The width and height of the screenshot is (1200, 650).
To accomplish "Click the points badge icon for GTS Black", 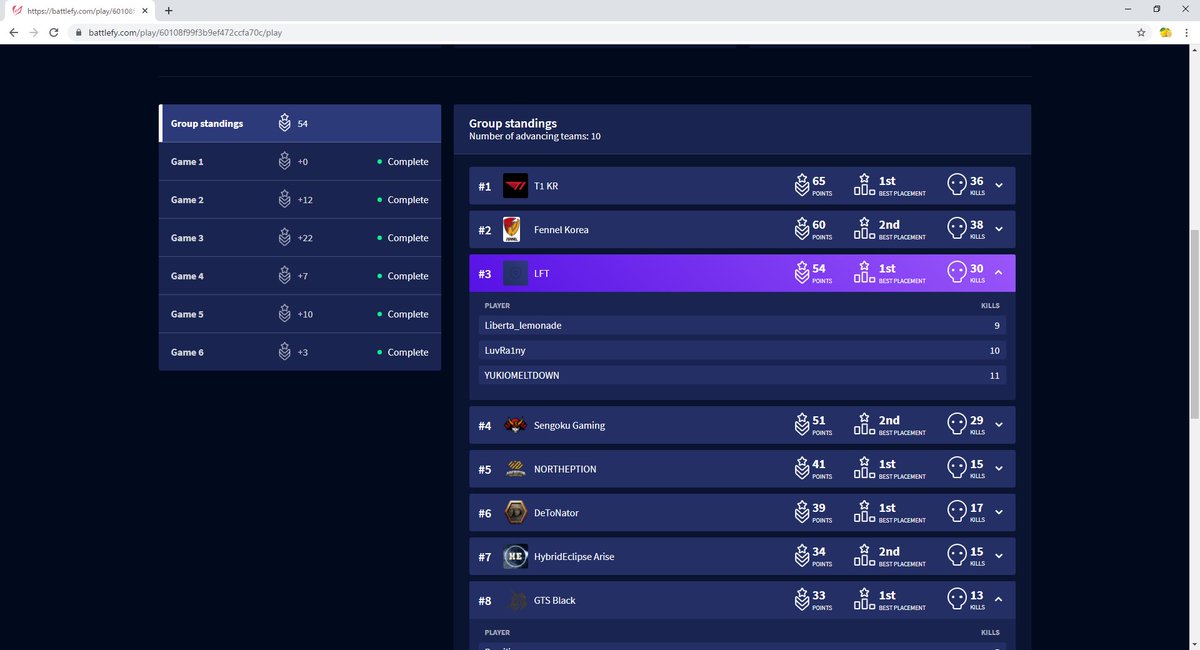I will [801, 600].
